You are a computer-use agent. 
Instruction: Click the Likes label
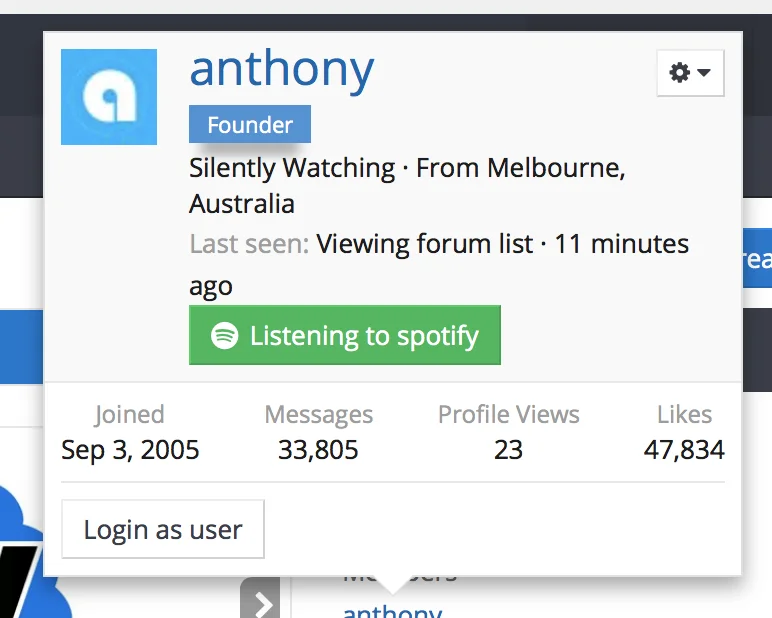(x=684, y=415)
